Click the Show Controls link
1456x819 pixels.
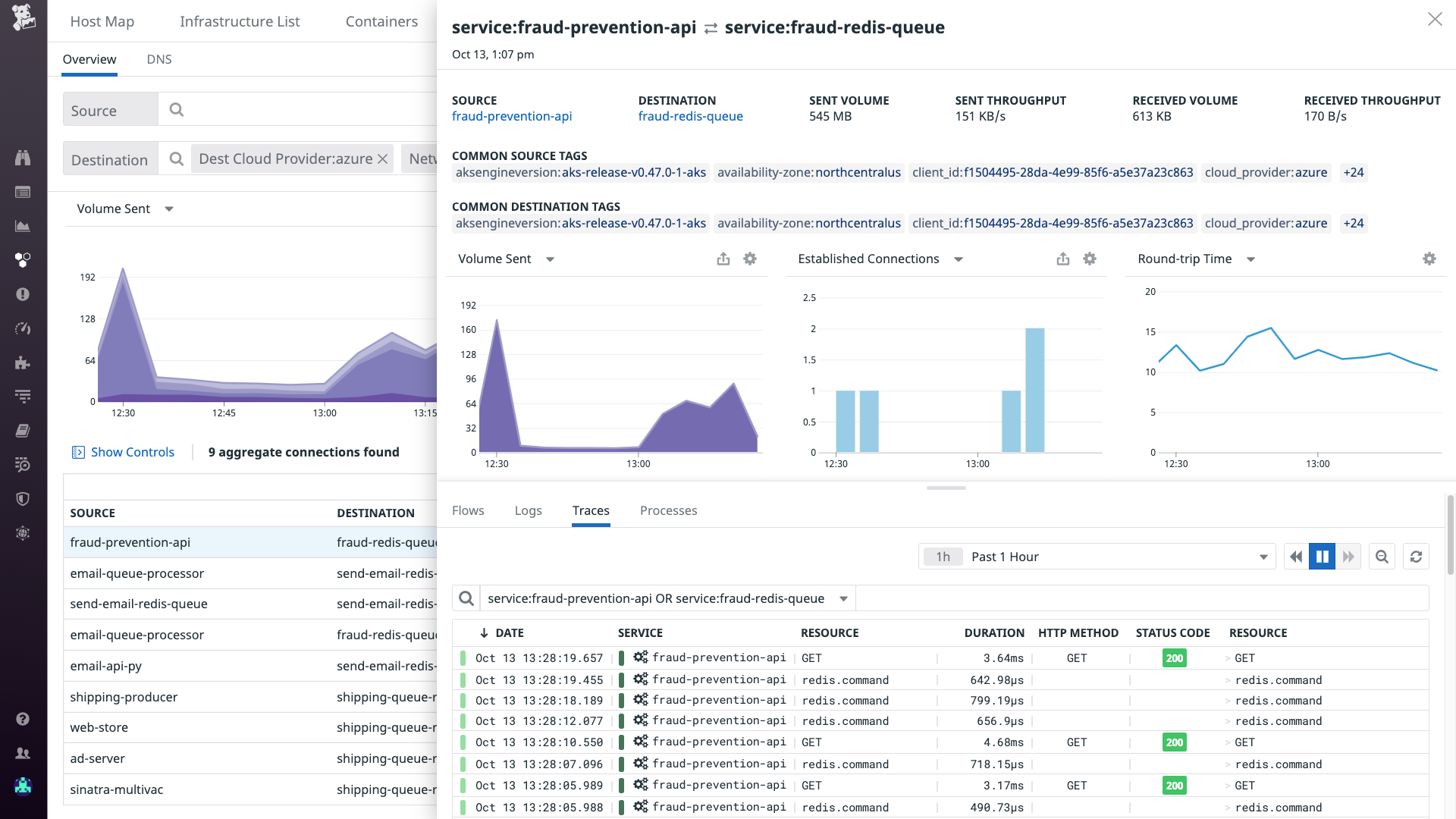point(133,452)
